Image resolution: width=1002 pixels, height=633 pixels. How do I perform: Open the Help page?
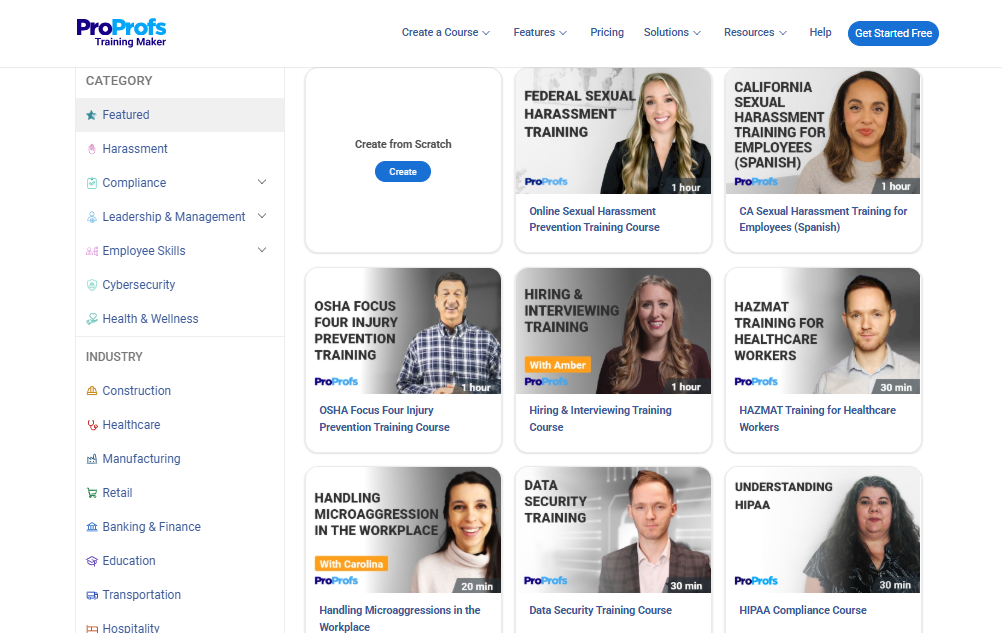821,33
